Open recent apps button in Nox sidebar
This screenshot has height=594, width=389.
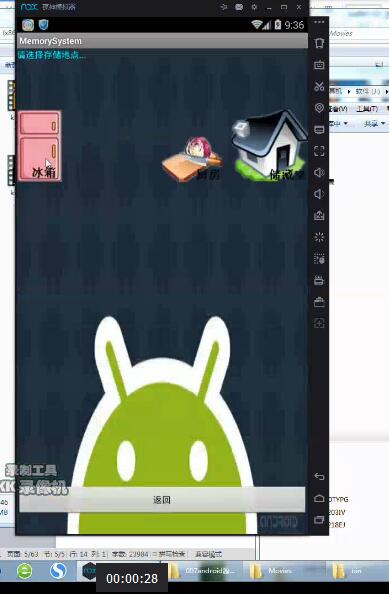point(319,520)
